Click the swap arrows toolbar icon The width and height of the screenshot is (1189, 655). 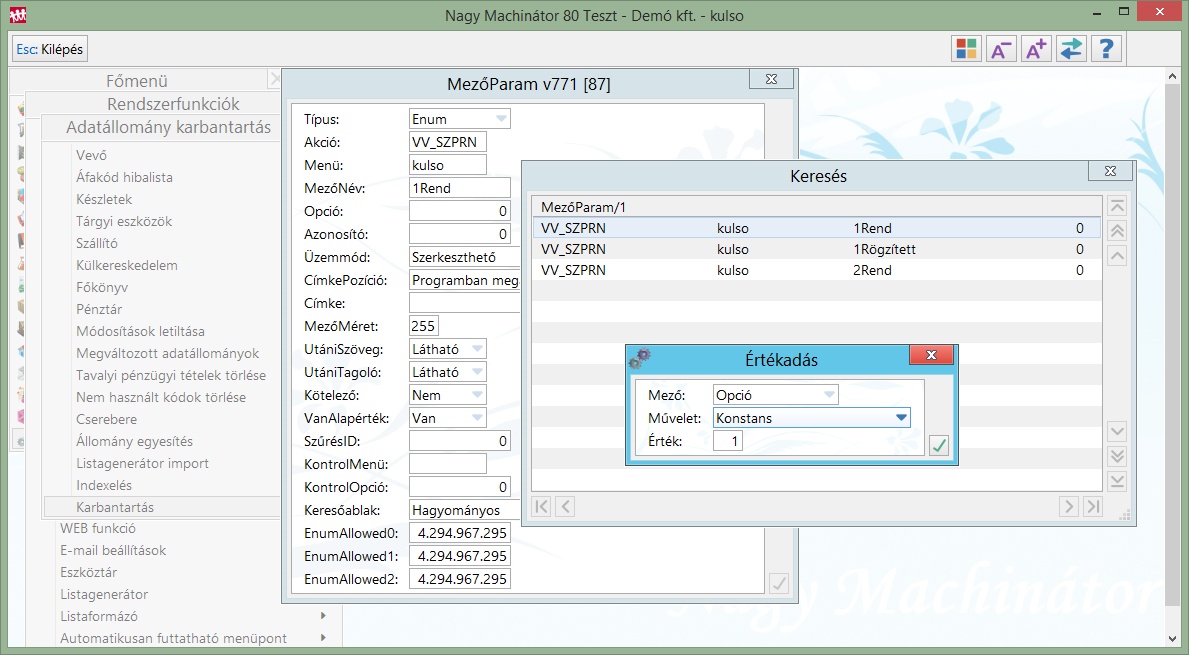point(1070,49)
